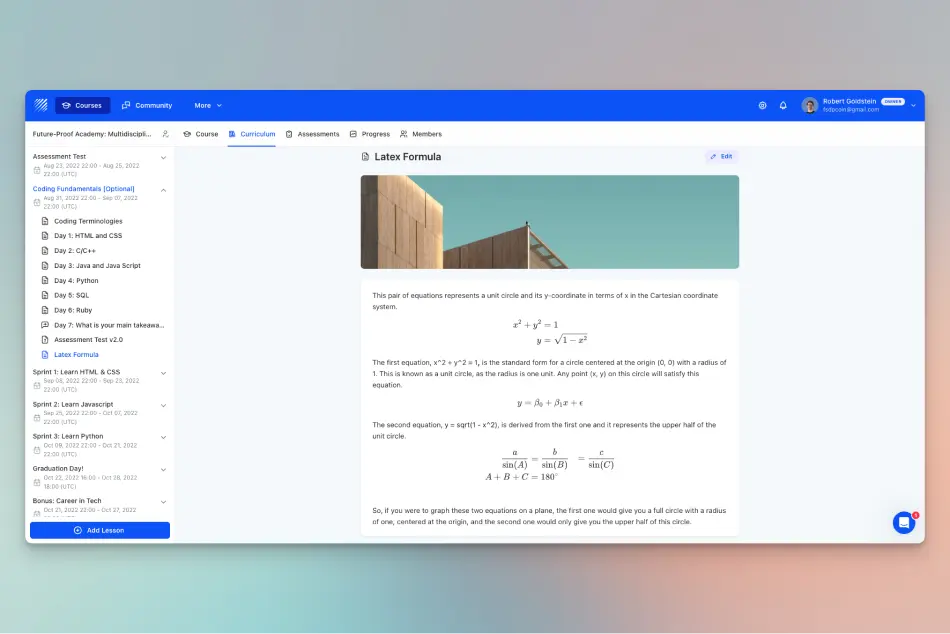
Task: Expand the user account dropdown chevron
Action: pos(913,105)
